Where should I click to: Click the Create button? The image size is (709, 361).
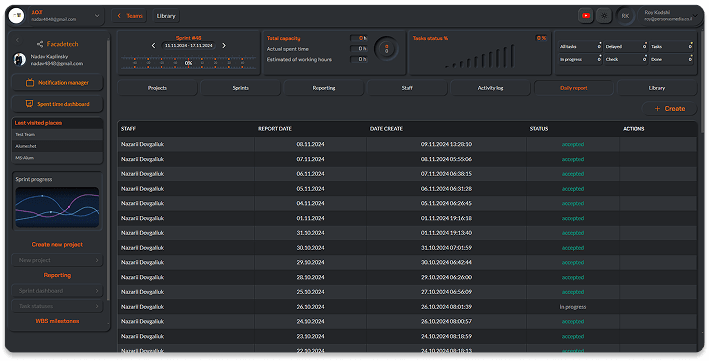point(670,109)
